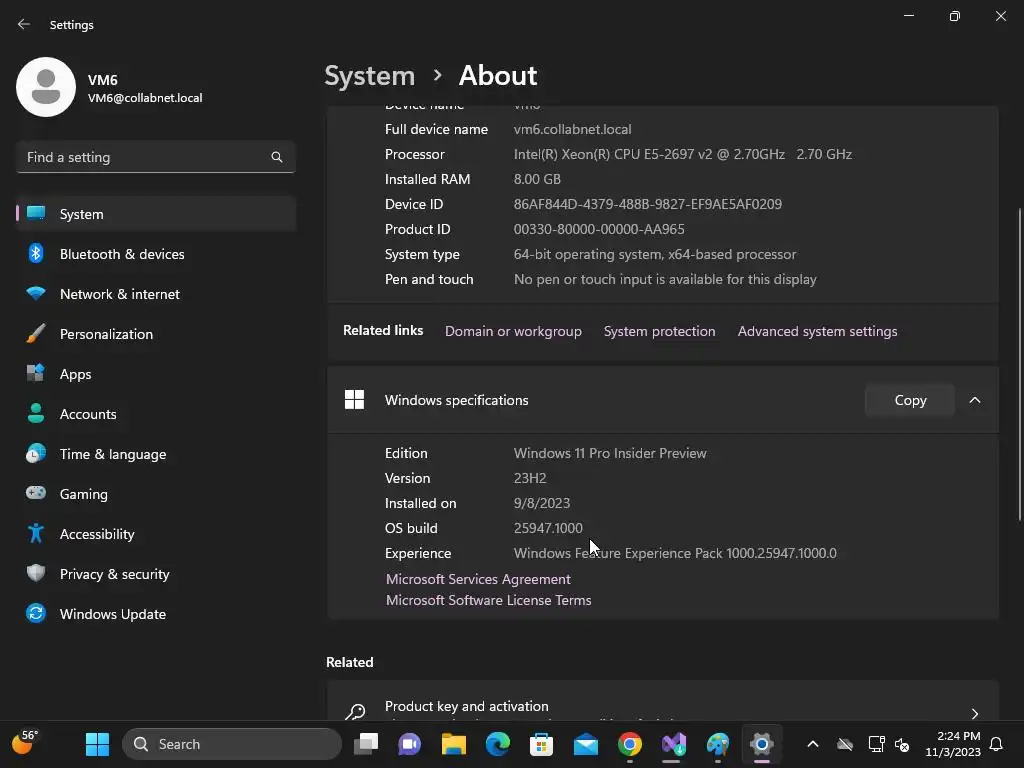Open Gaming settings

pos(155,494)
